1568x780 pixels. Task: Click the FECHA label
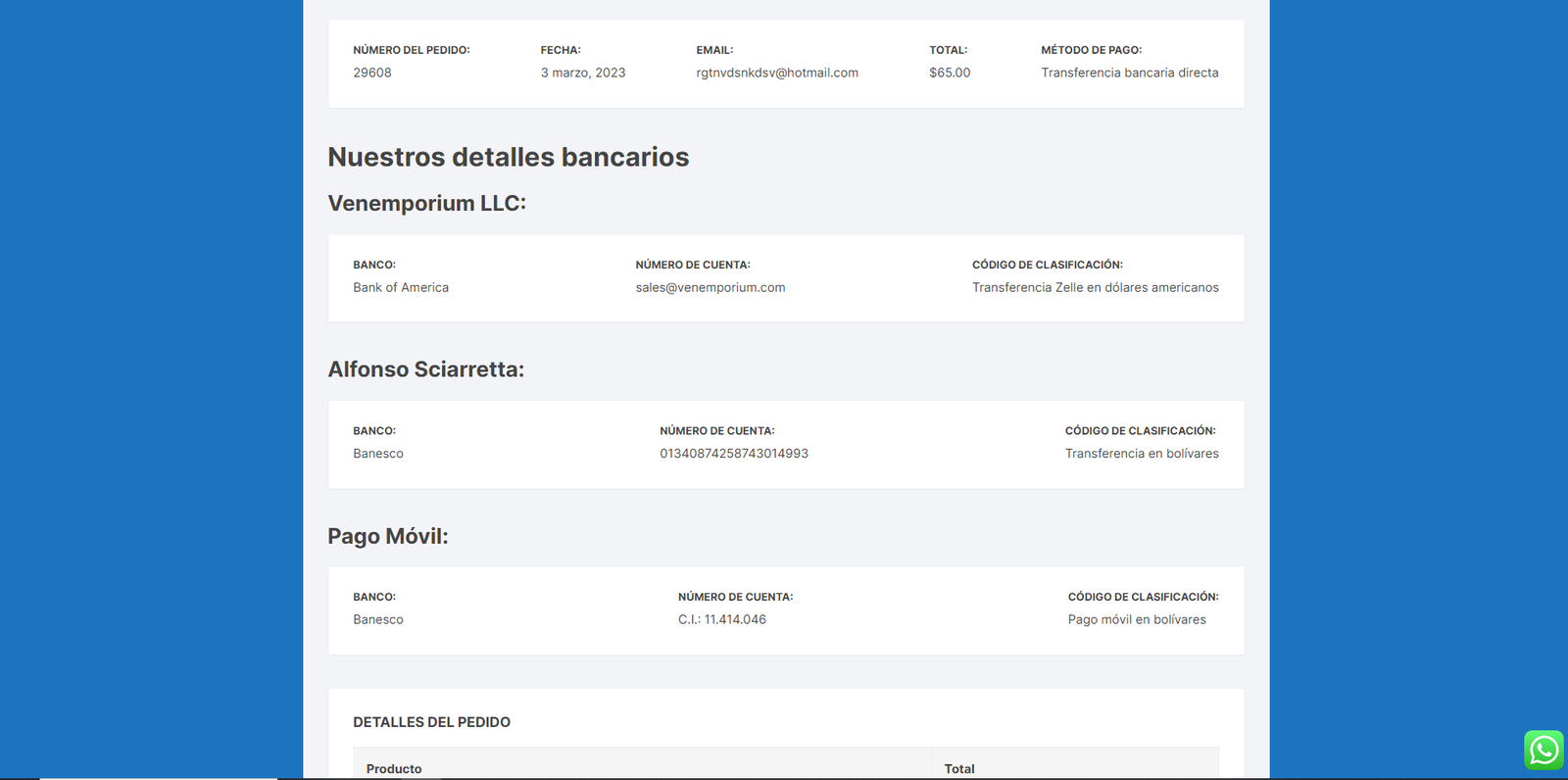click(x=561, y=50)
